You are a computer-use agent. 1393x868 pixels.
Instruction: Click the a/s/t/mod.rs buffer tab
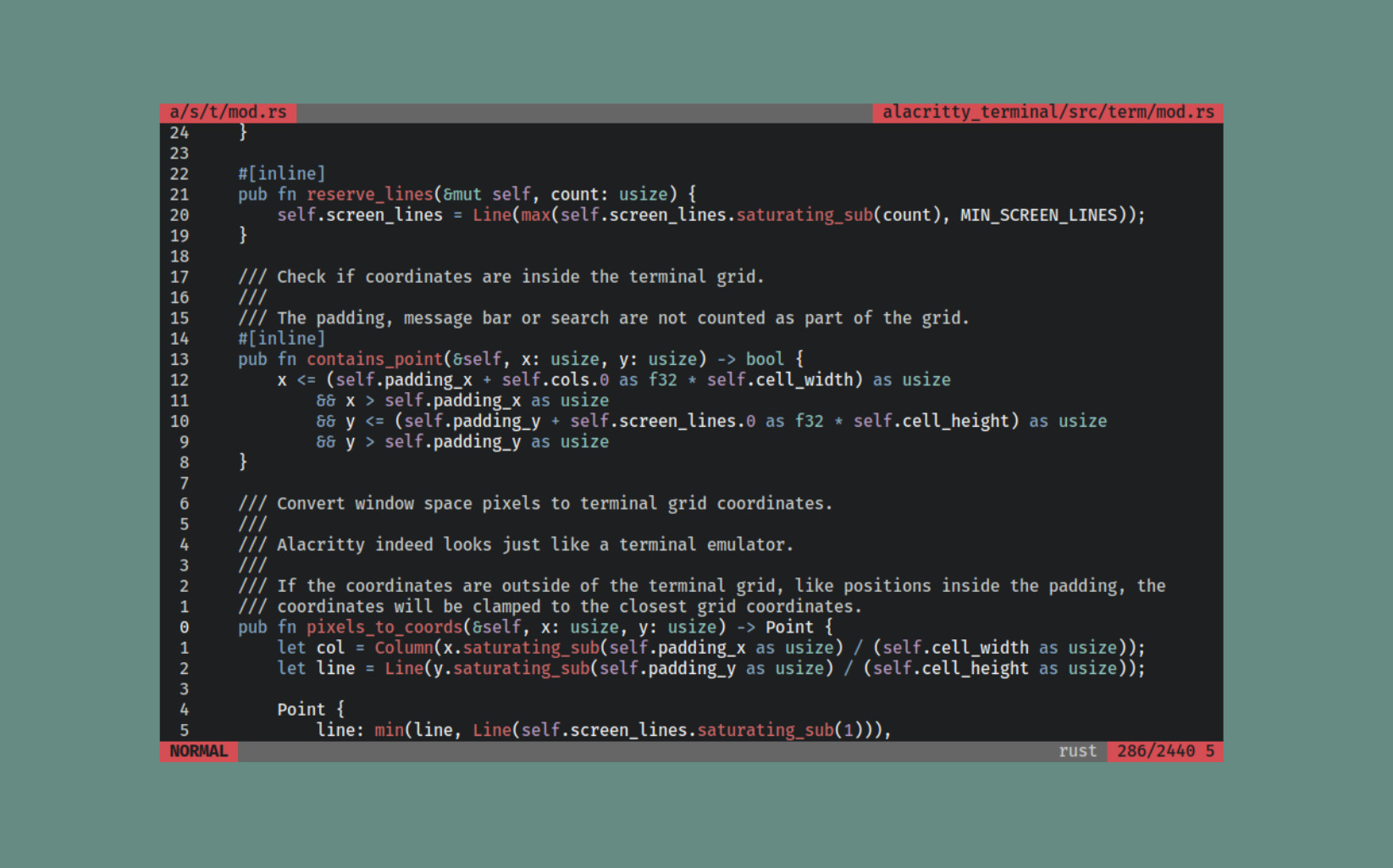(x=228, y=113)
